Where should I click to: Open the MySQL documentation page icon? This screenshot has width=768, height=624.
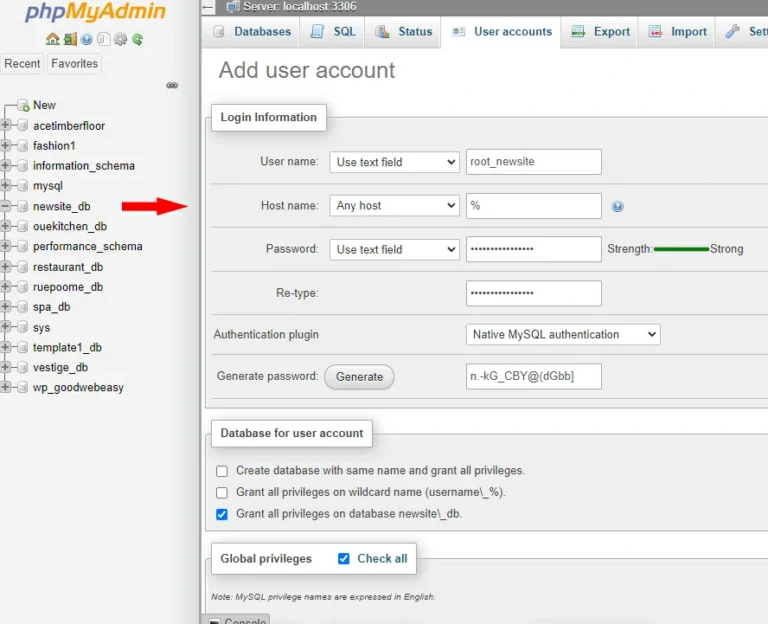point(103,39)
